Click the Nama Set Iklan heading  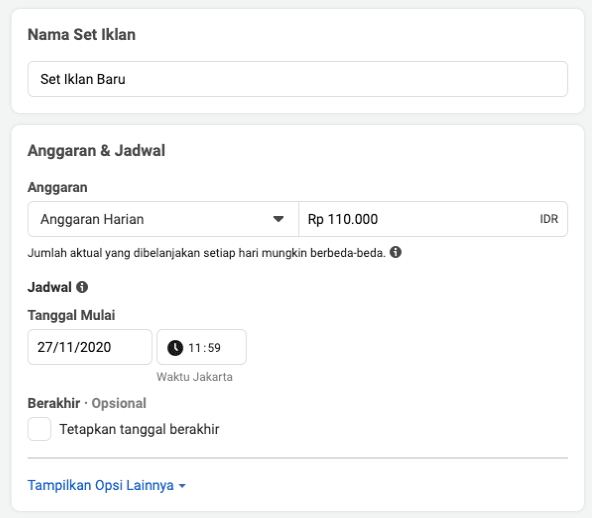[x=82, y=34]
